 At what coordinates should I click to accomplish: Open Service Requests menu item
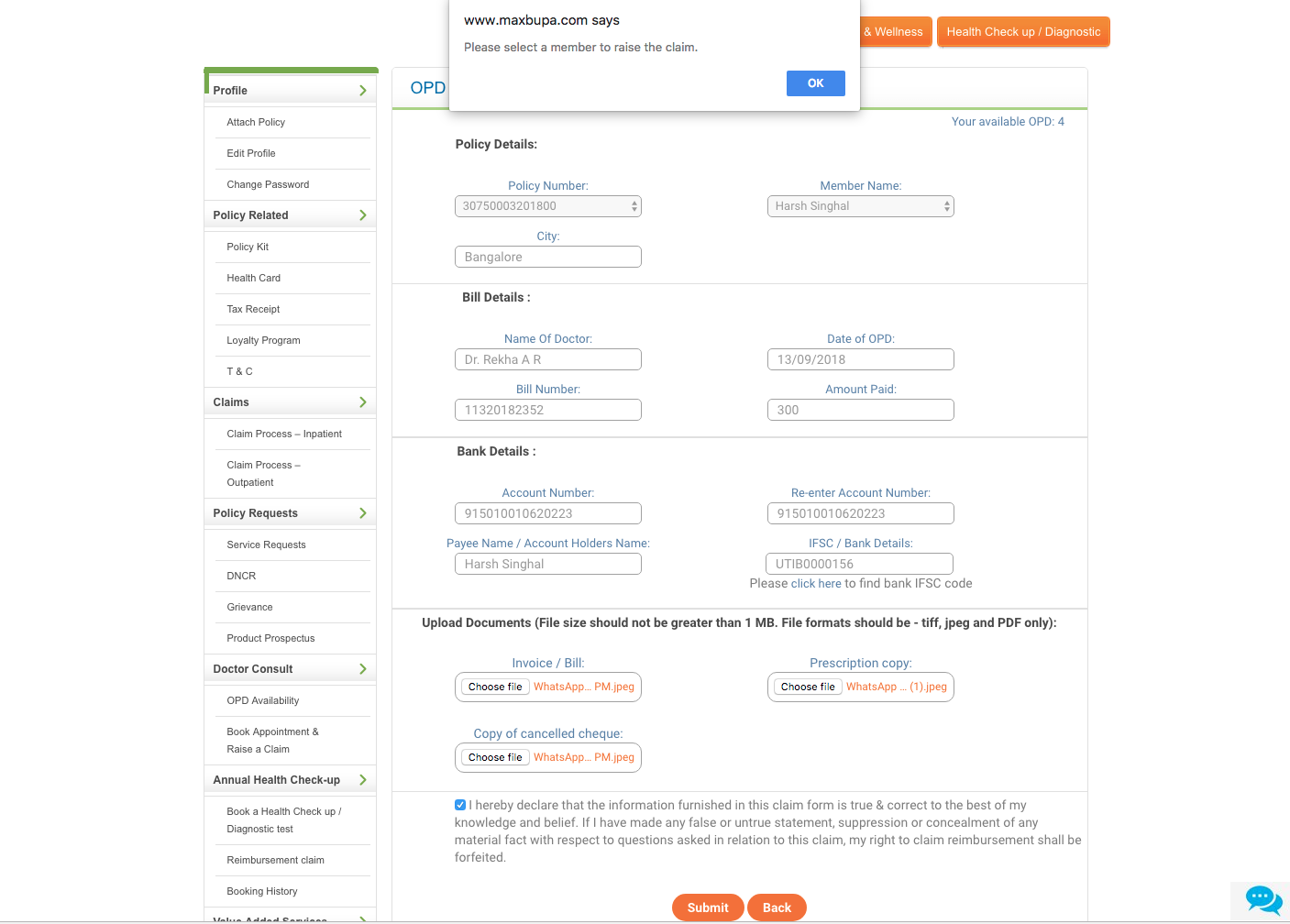266,544
